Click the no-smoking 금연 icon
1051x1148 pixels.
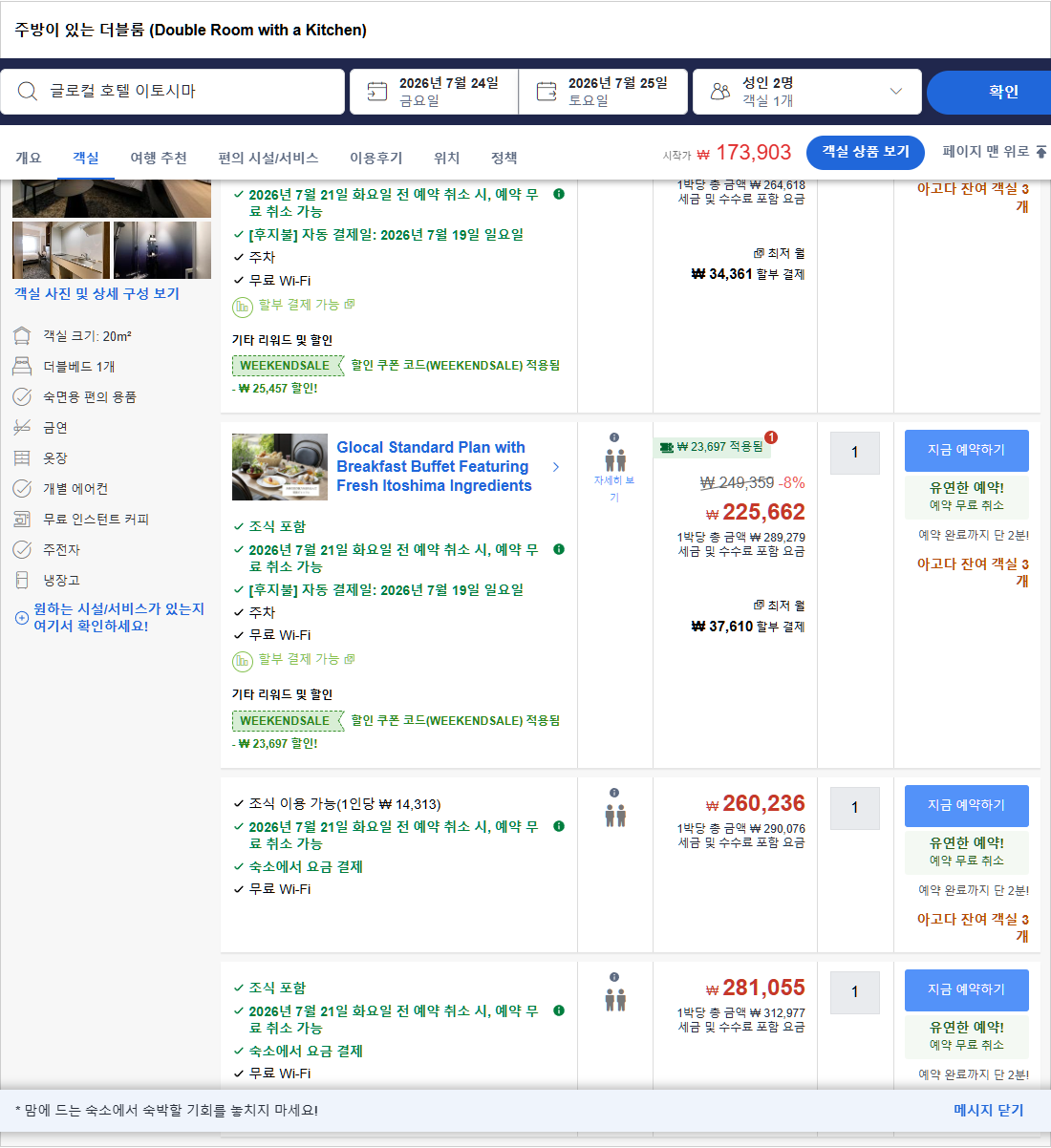tap(22, 428)
